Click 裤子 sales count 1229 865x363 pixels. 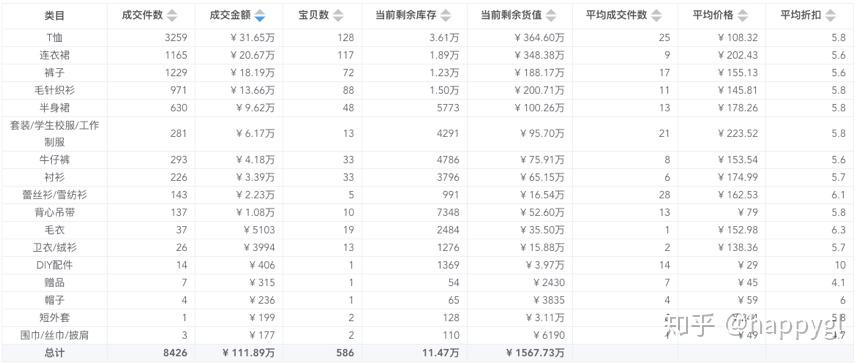pyautogui.click(x=176, y=73)
